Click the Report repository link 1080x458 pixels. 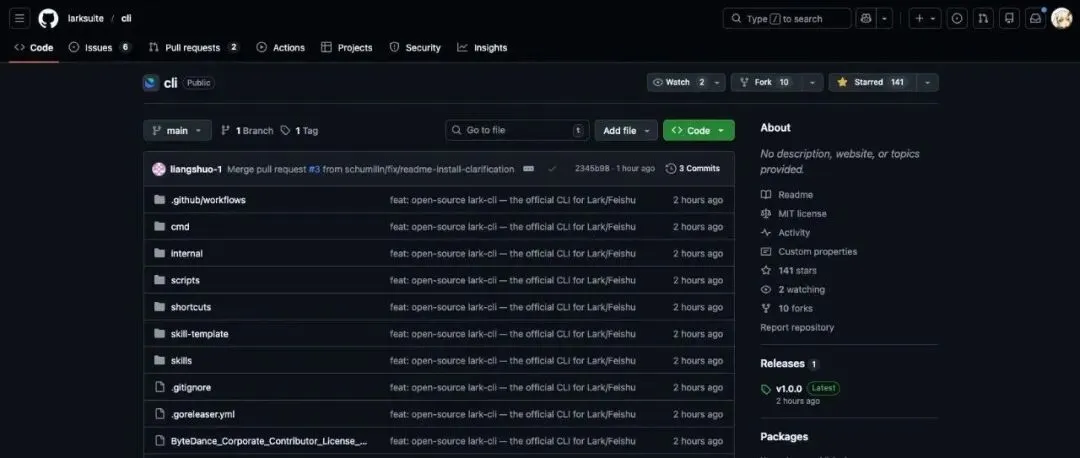coord(797,328)
